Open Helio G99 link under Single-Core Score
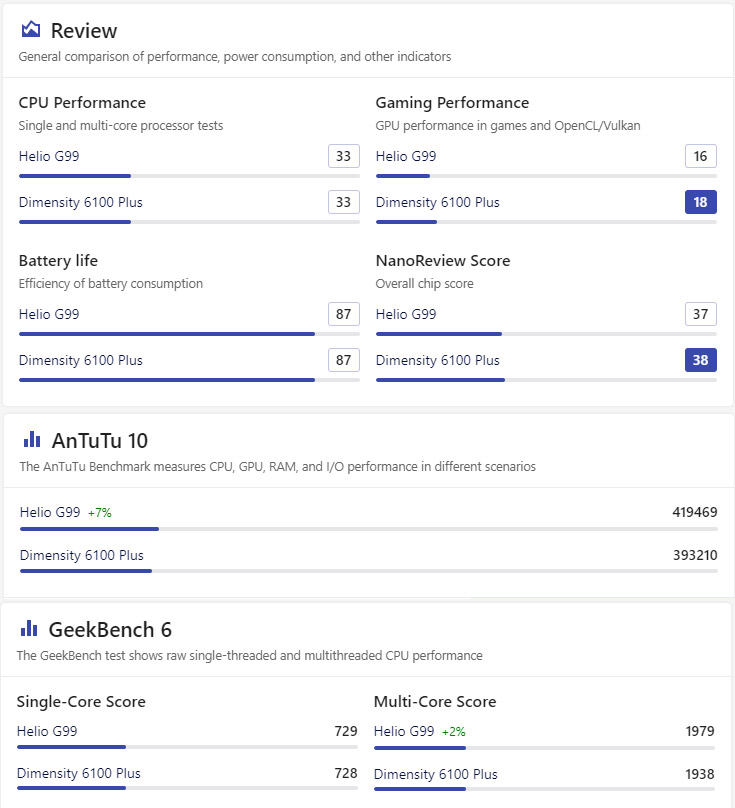This screenshot has height=808, width=735. [x=47, y=731]
